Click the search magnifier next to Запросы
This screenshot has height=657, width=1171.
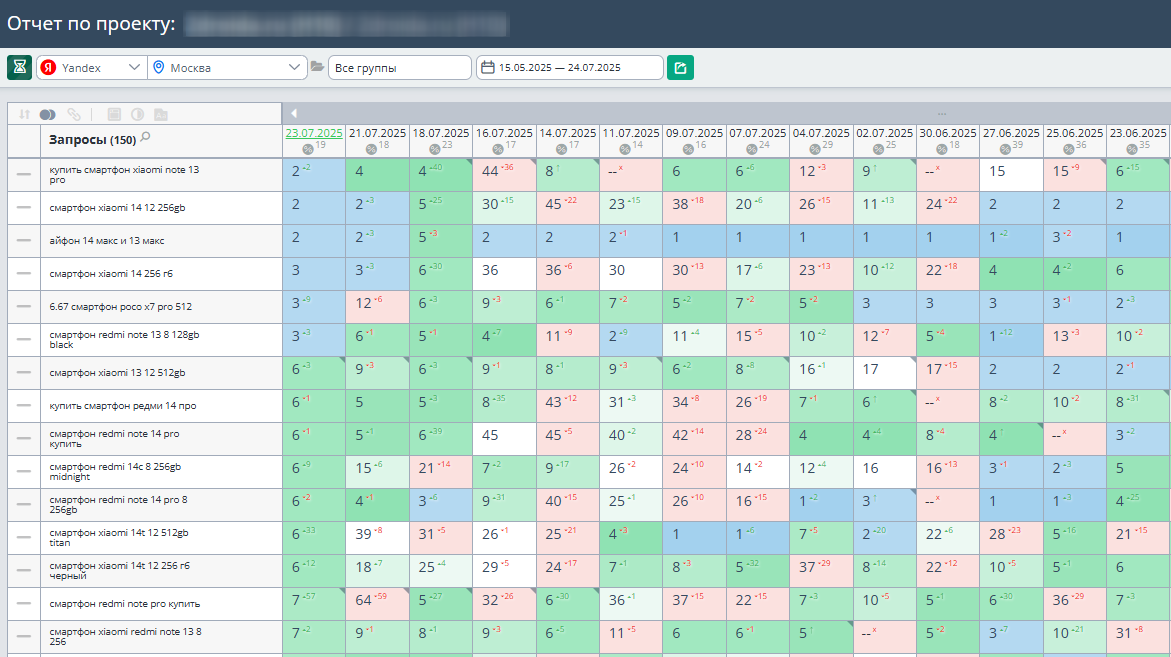146,137
